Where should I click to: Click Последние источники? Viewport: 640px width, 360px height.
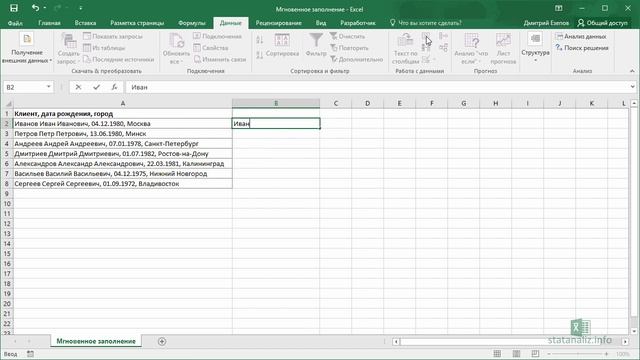point(118,59)
